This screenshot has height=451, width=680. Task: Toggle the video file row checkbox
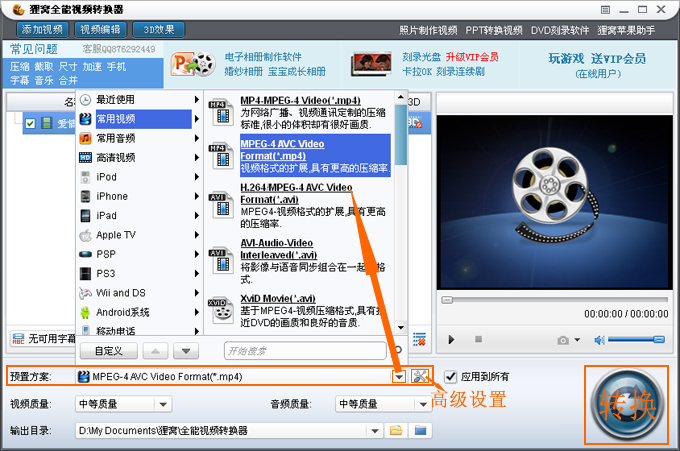[x=30, y=124]
